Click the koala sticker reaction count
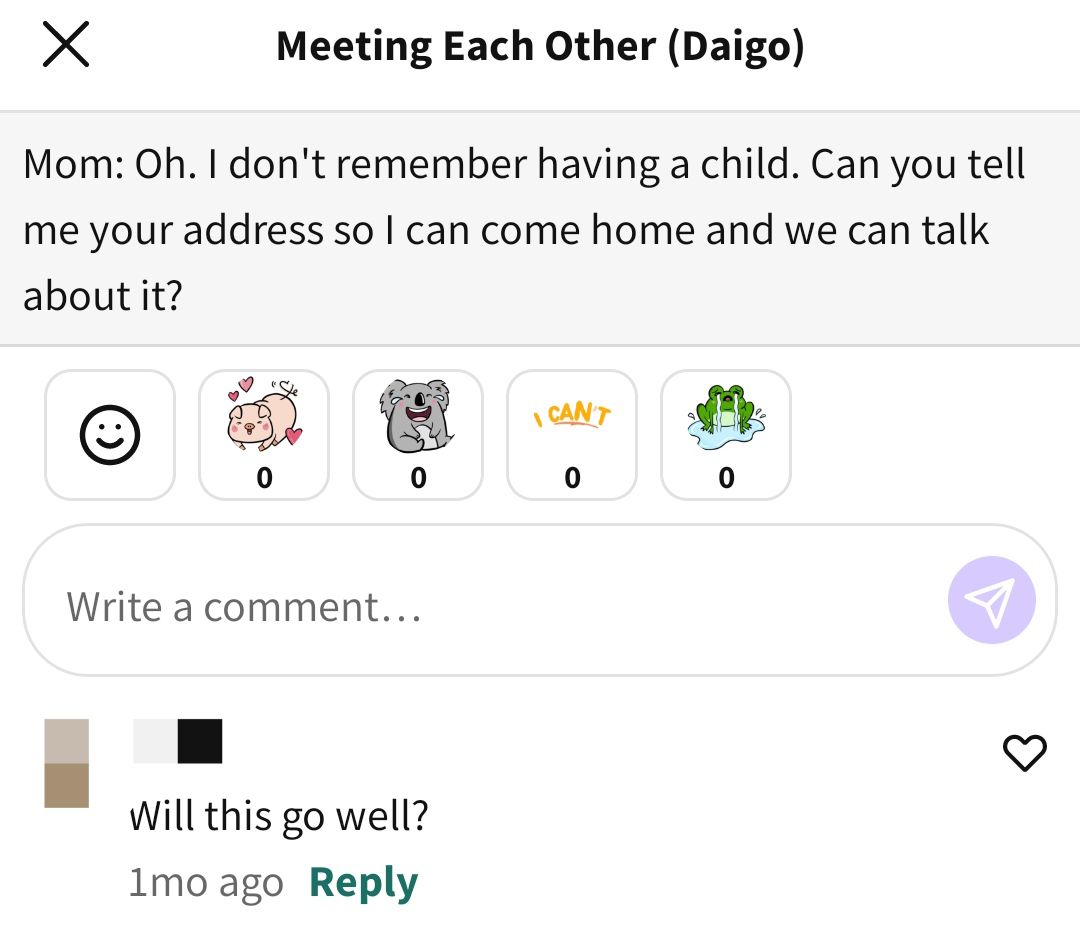The width and height of the screenshot is (1080, 939). [418, 477]
